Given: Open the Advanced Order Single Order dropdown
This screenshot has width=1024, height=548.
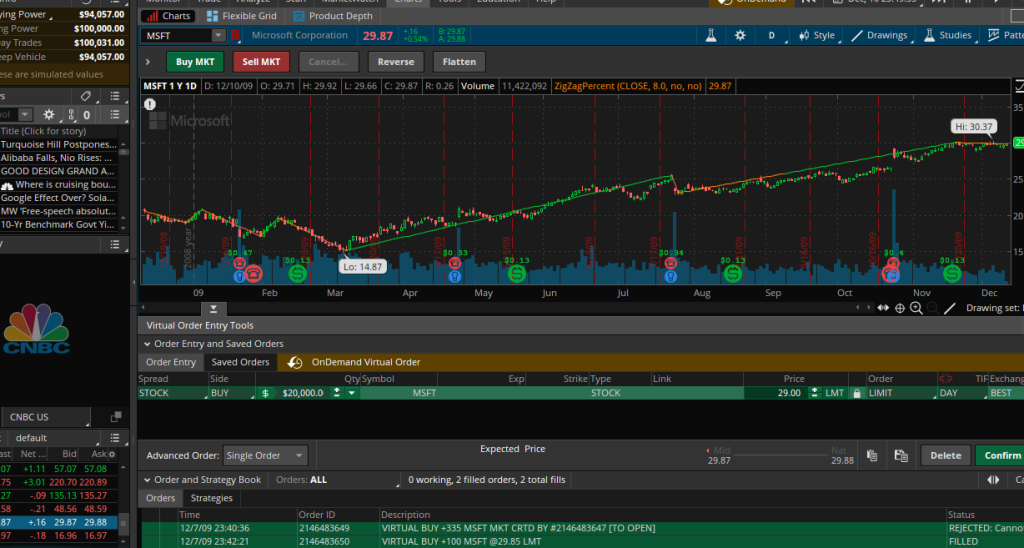Looking at the screenshot, I should [x=264, y=455].
